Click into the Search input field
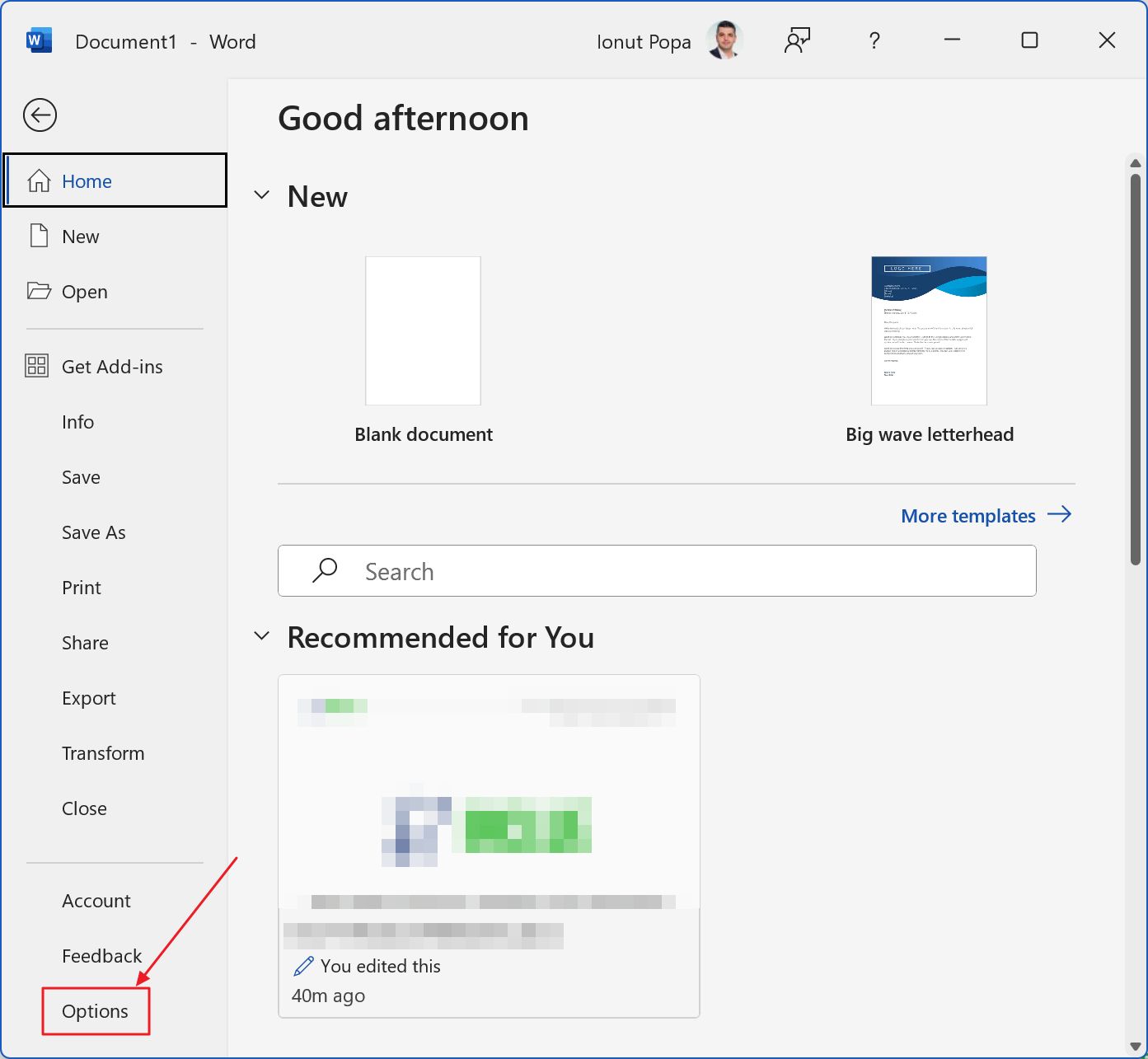 click(657, 570)
